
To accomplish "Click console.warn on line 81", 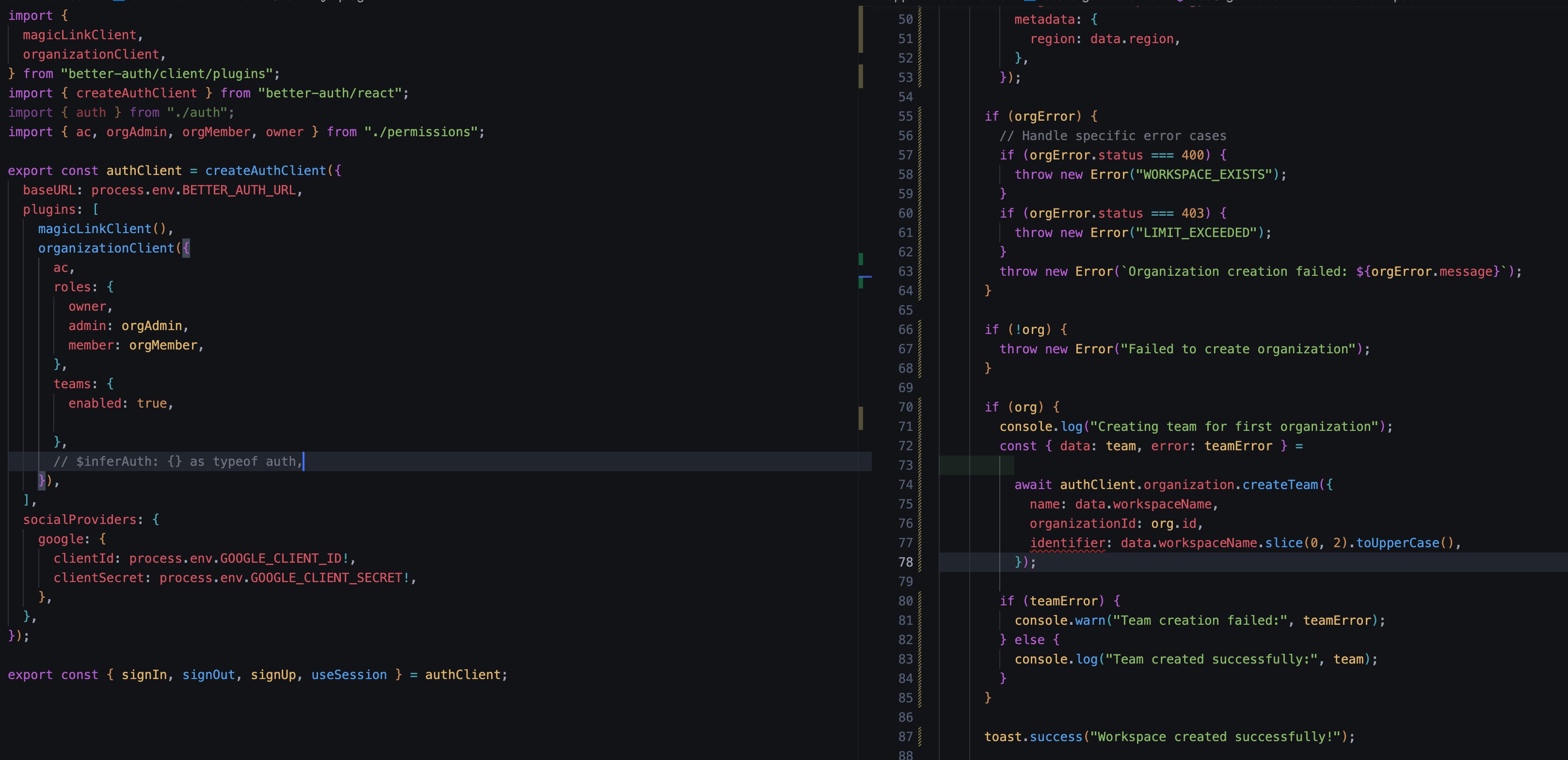I will [1060, 621].
